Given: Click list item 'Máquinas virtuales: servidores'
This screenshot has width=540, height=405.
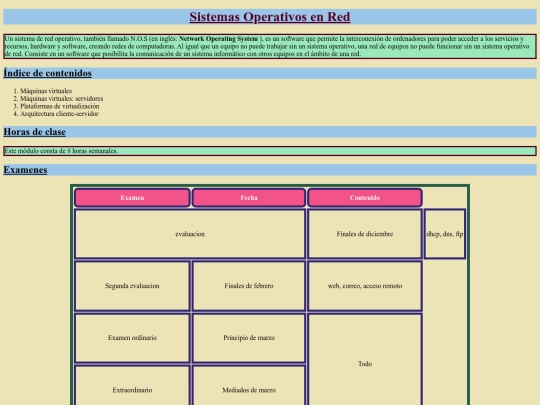Looking at the screenshot, I should [62, 98].
